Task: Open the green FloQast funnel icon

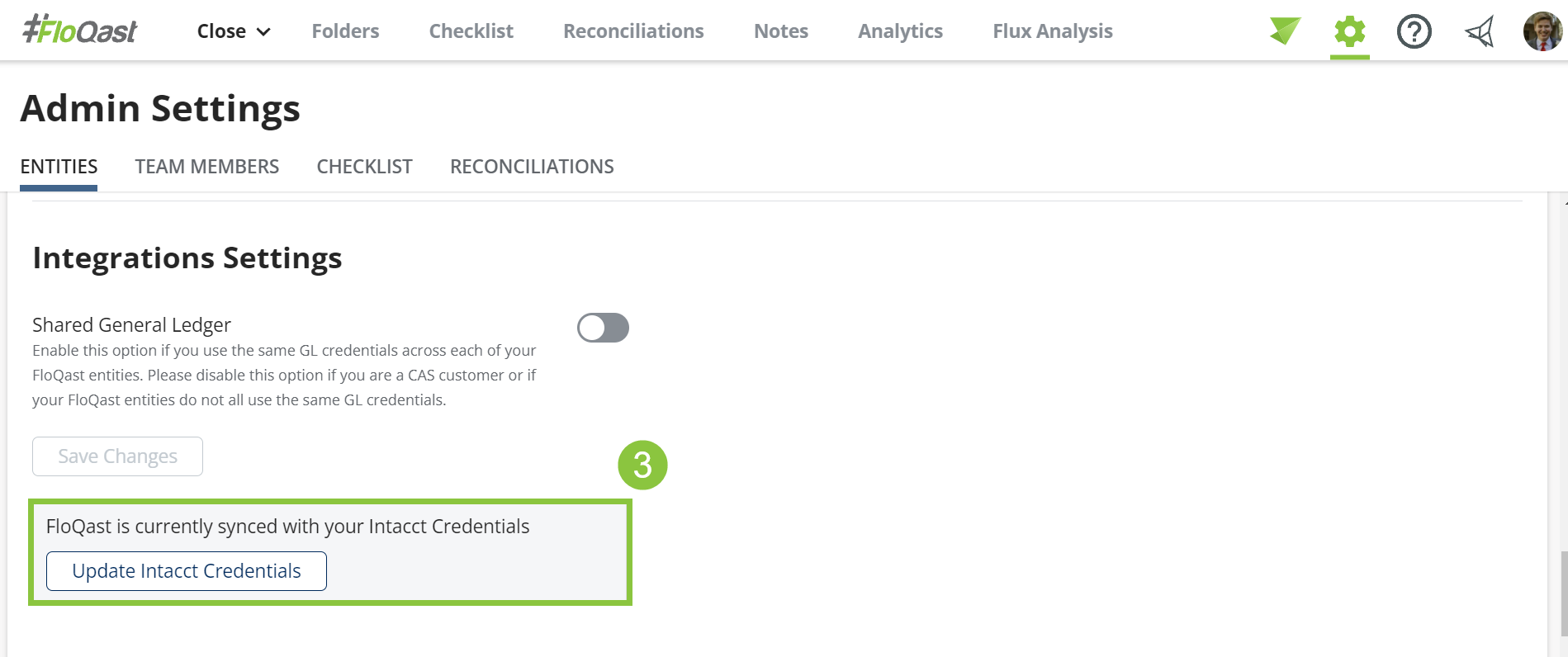Action: tap(1285, 31)
